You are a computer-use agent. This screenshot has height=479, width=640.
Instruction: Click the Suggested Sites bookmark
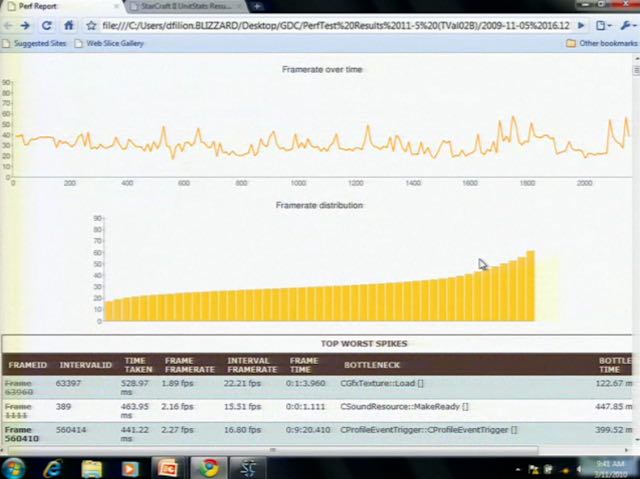[38, 44]
